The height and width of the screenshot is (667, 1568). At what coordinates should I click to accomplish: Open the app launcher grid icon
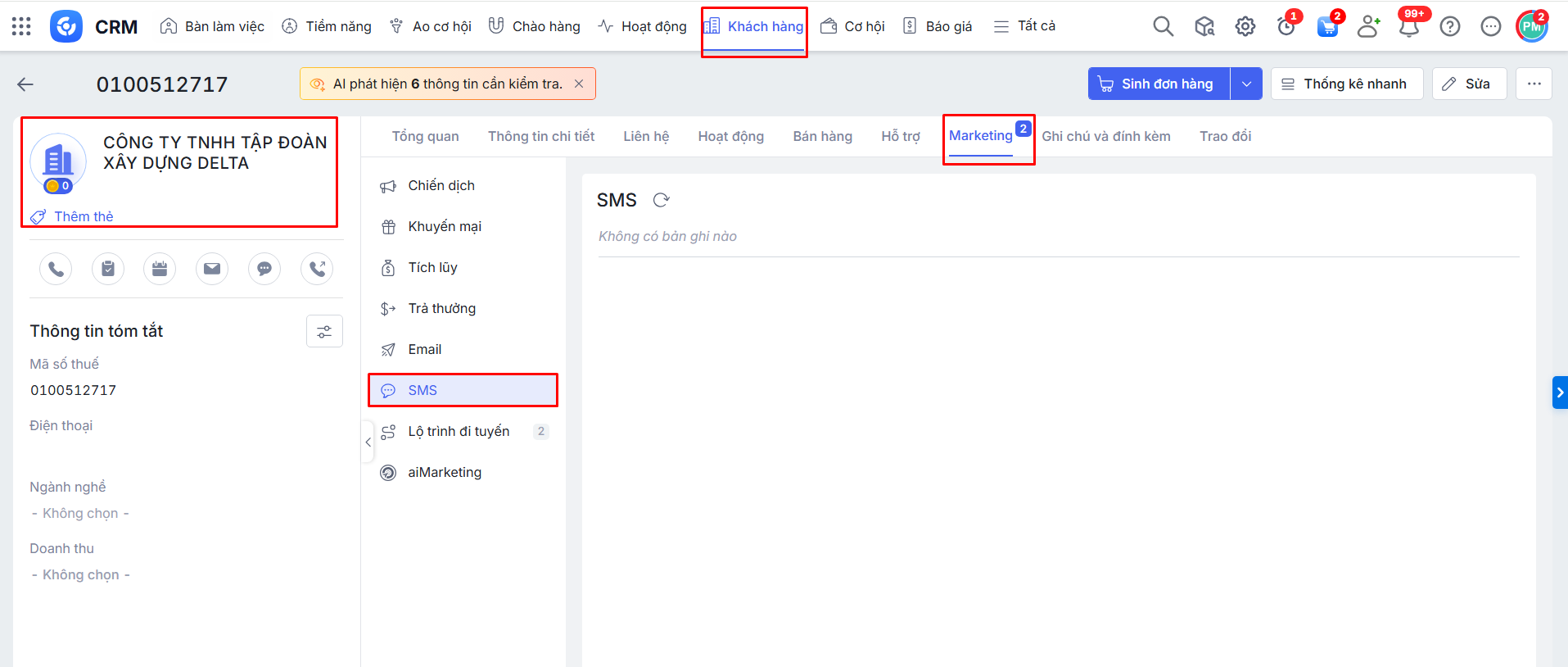22,26
